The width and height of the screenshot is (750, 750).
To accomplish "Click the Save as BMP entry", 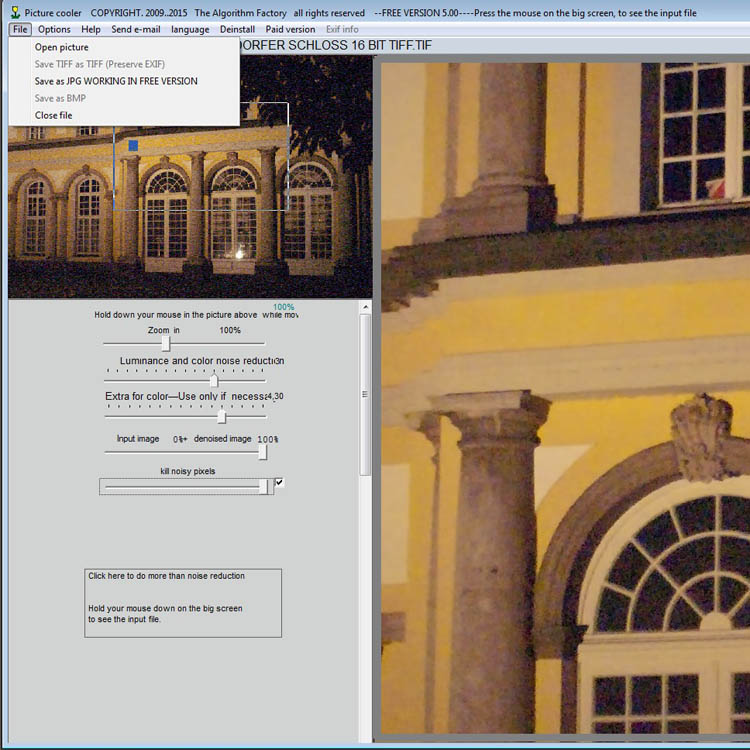I will pyautogui.click(x=124, y=98).
